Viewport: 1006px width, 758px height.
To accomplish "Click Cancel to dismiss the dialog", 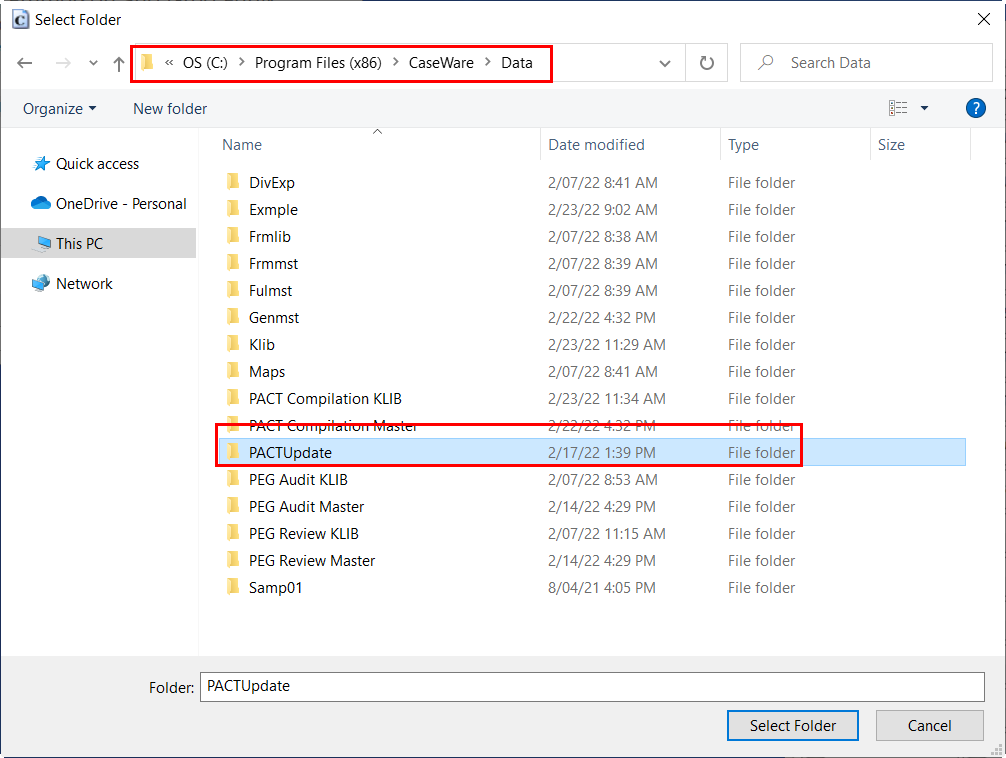I will (929, 725).
